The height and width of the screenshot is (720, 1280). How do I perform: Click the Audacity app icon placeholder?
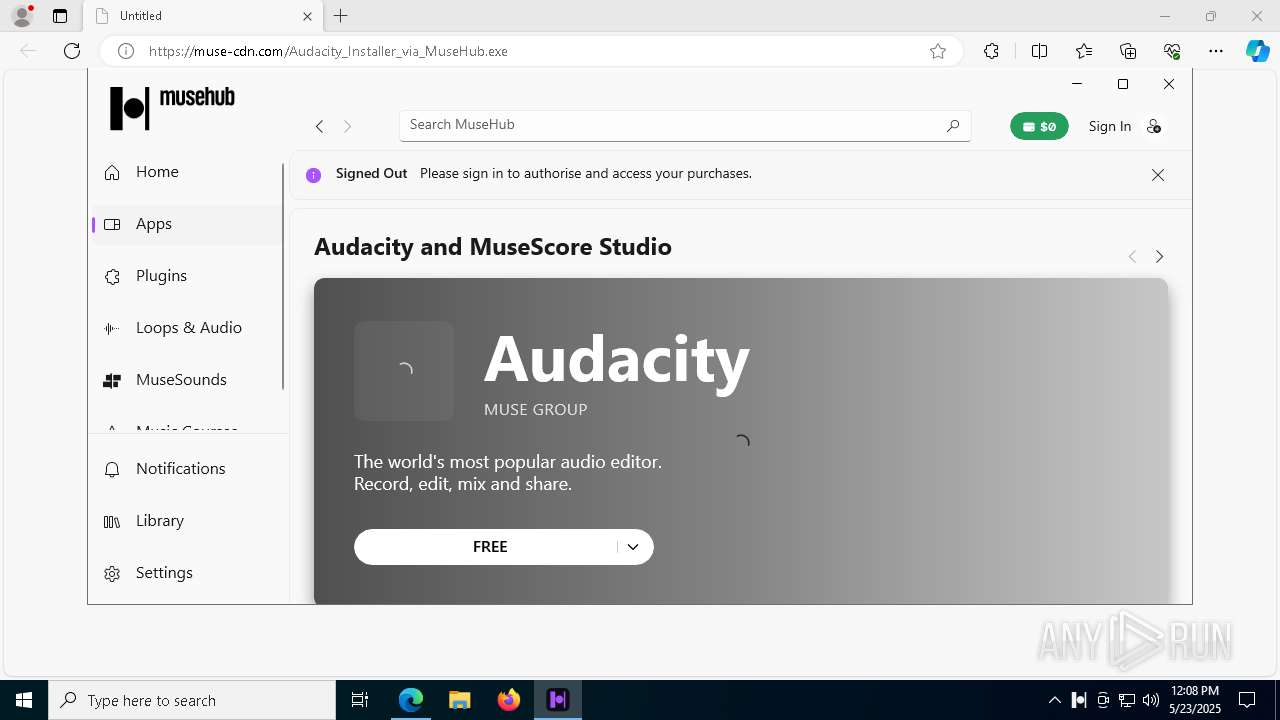point(404,371)
